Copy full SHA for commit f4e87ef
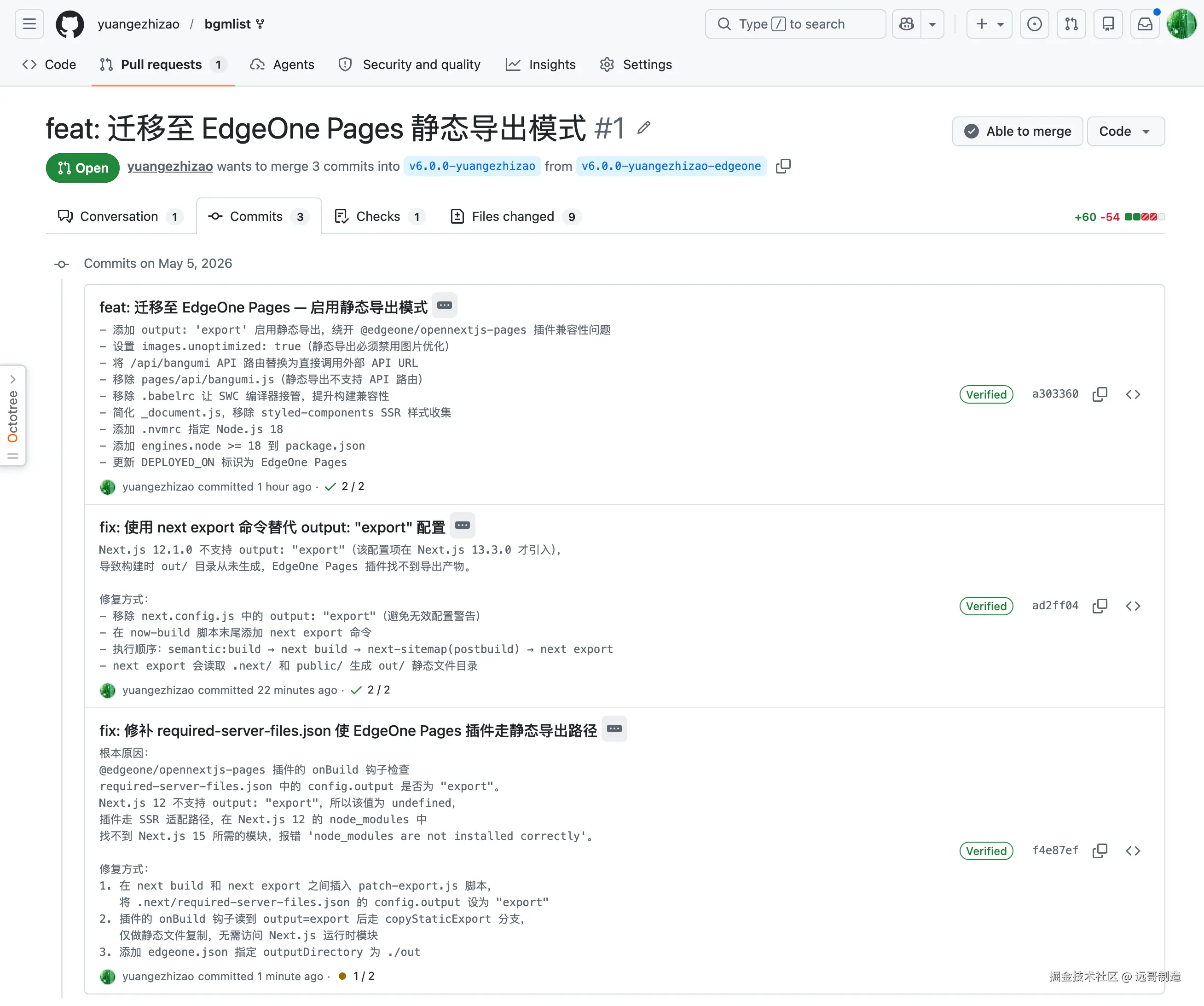 tap(1100, 850)
